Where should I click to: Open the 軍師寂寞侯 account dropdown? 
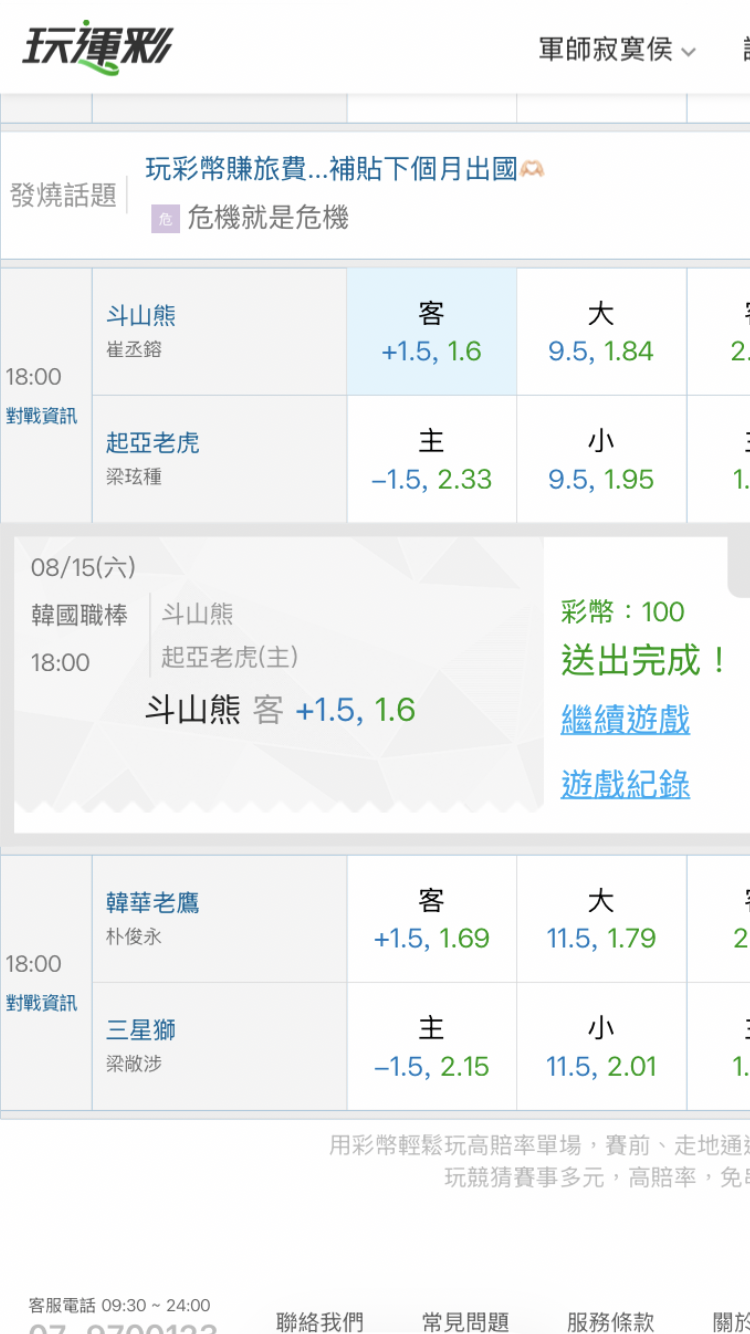click(x=617, y=50)
